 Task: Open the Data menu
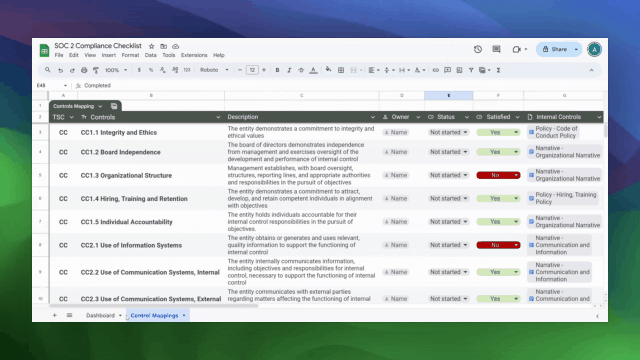(x=150, y=55)
